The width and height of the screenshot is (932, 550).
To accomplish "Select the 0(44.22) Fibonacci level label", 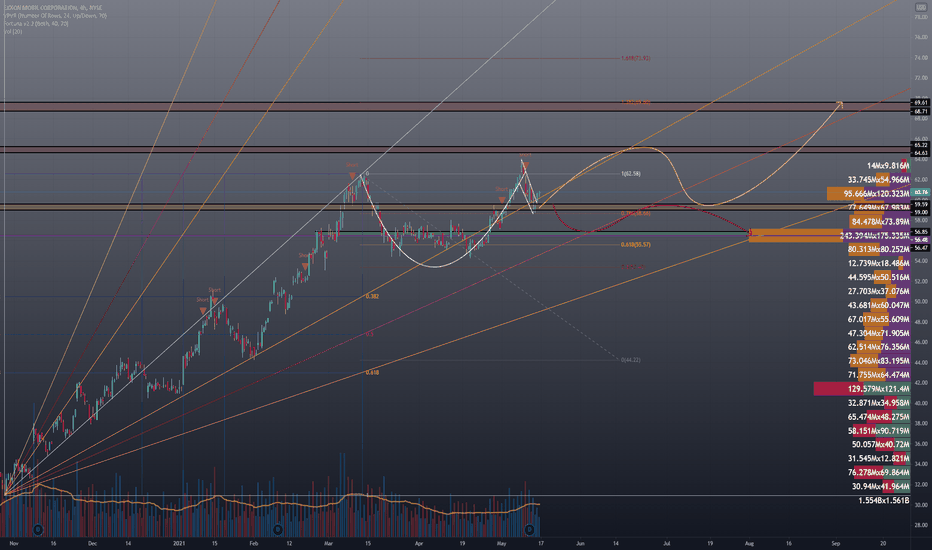I will click(631, 360).
